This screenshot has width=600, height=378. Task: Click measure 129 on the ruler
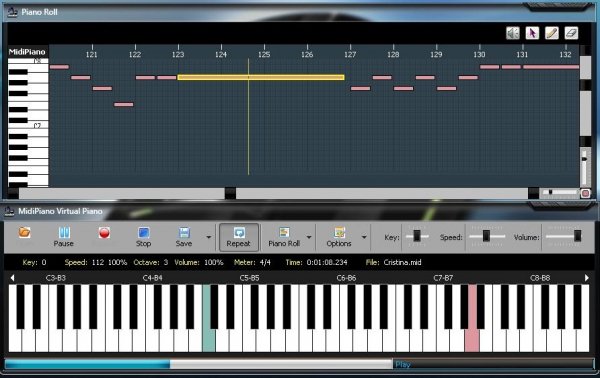436,54
